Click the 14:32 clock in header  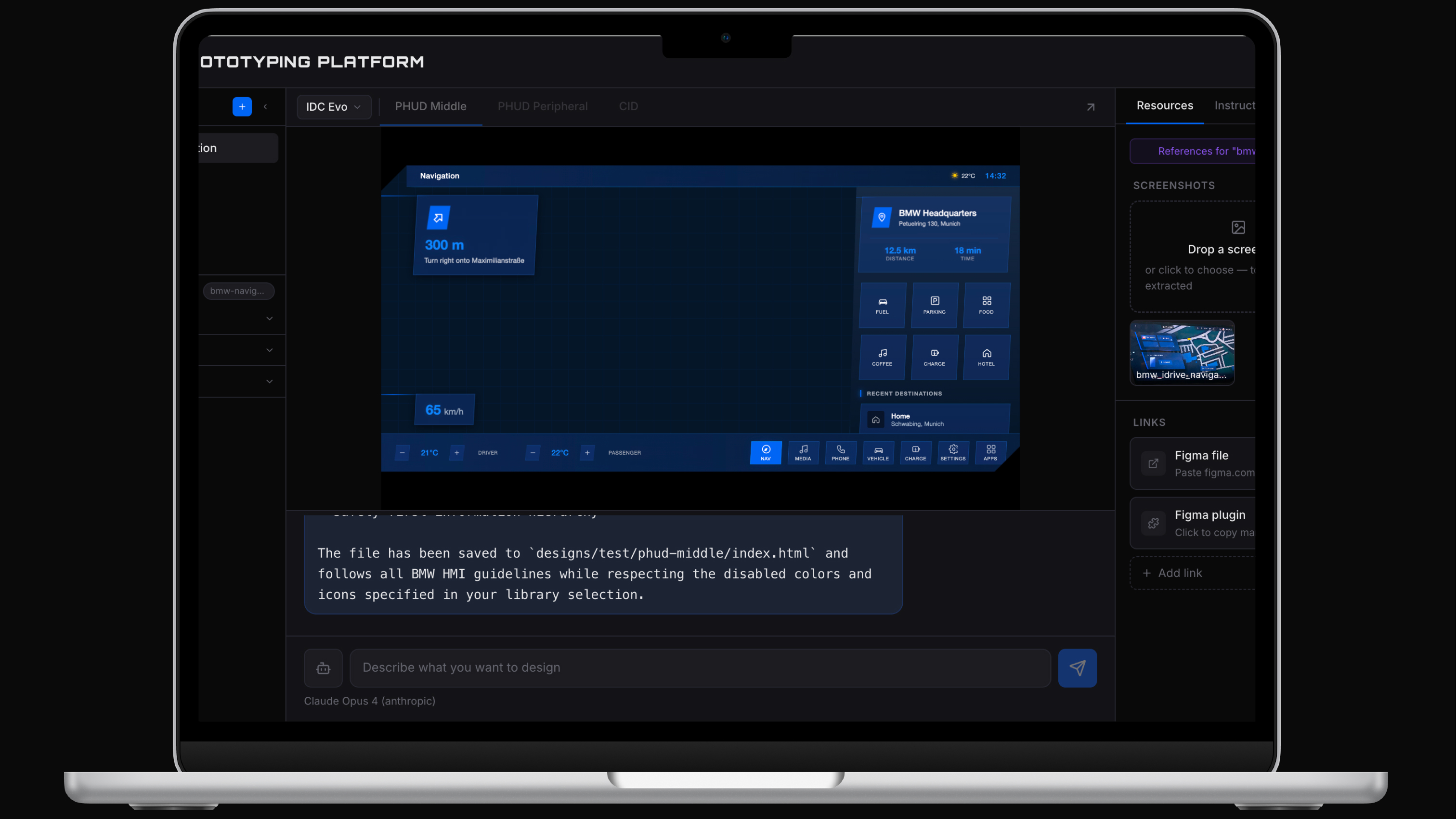995,176
